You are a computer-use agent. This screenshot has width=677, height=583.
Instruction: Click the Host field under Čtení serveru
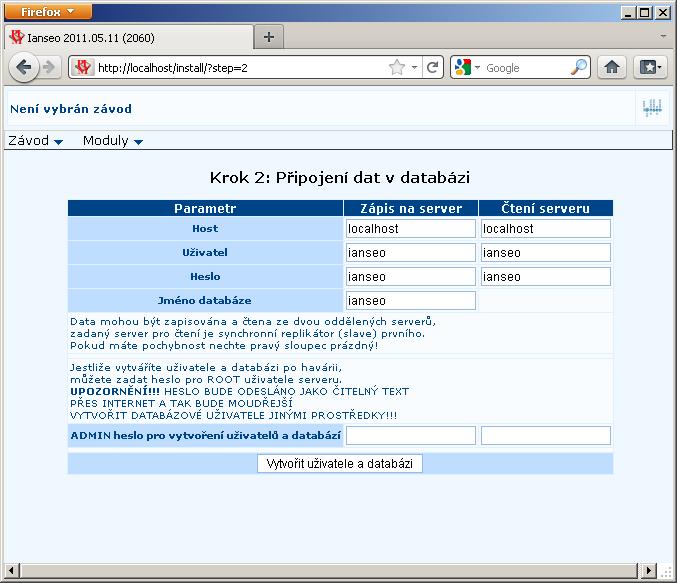pos(546,228)
